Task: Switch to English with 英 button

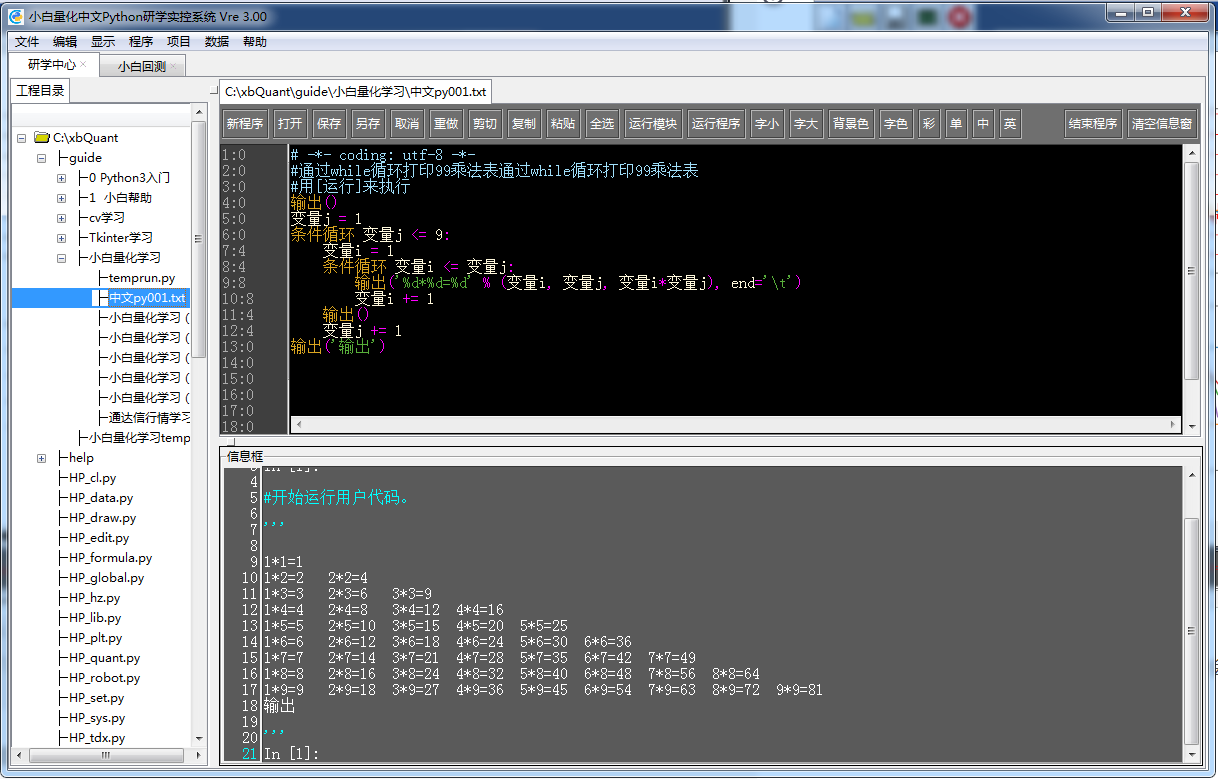Action: point(1010,124)
